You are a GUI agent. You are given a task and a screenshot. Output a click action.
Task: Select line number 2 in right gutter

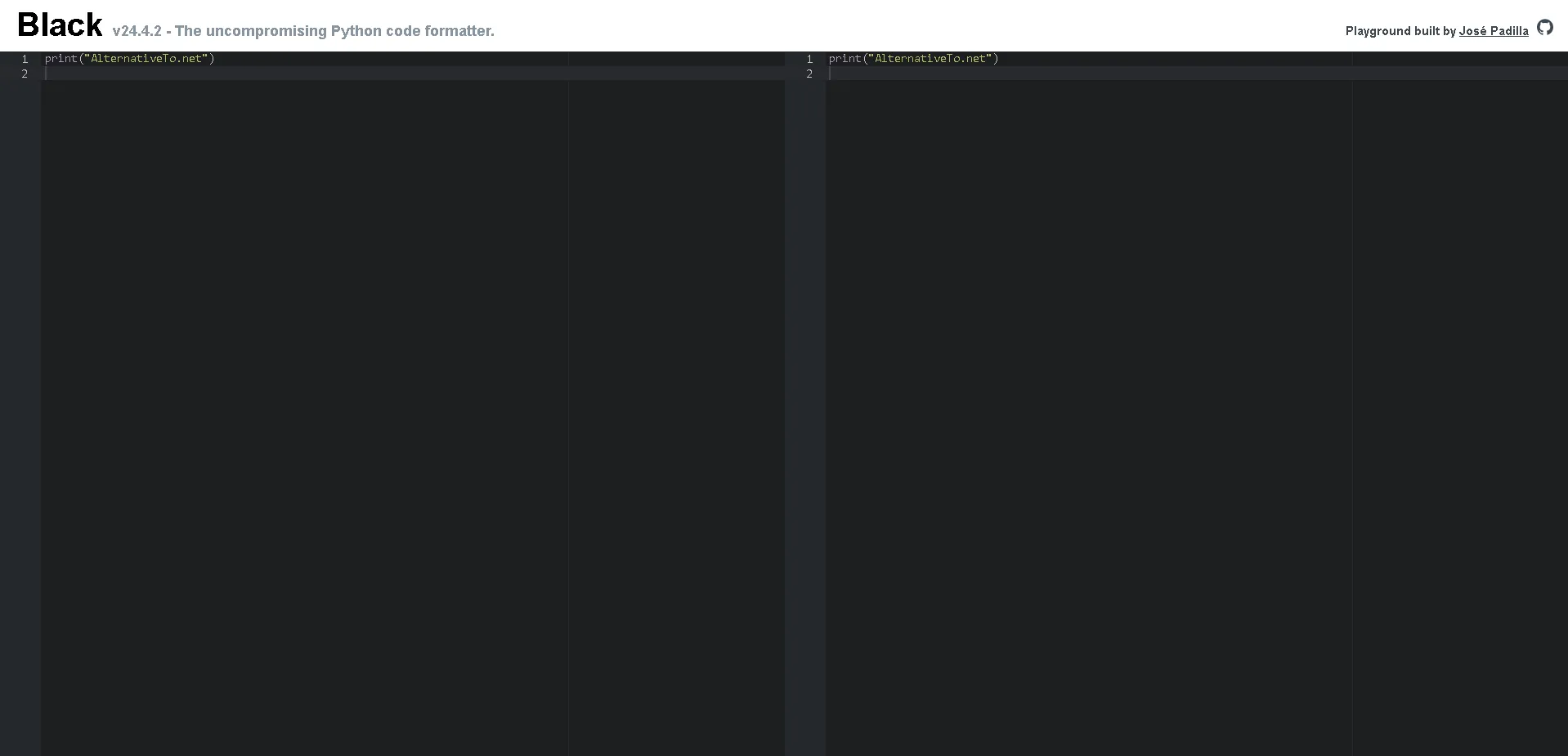click(x=809, y=74)
